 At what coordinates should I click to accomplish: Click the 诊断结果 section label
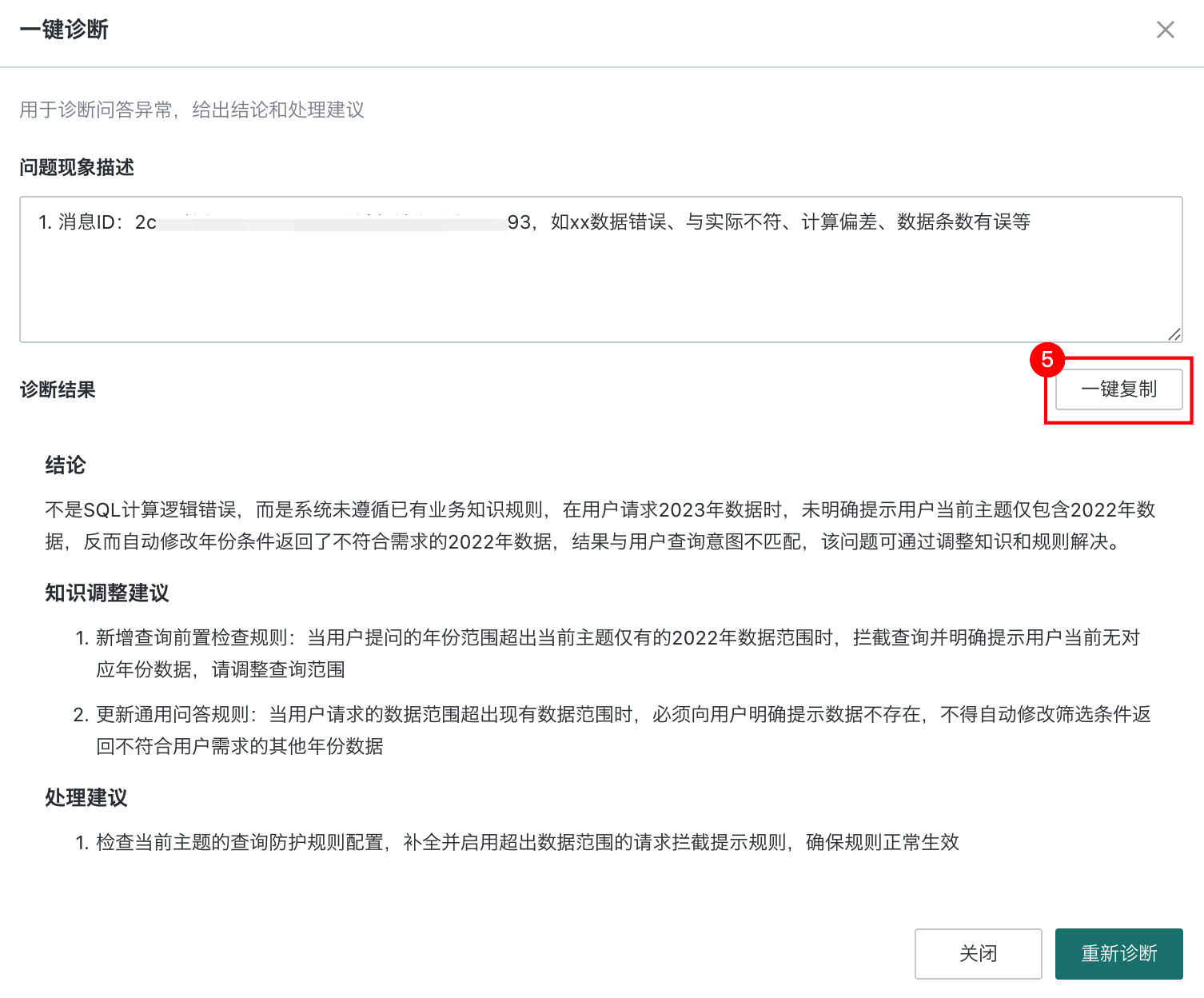[x=58, y=389]
